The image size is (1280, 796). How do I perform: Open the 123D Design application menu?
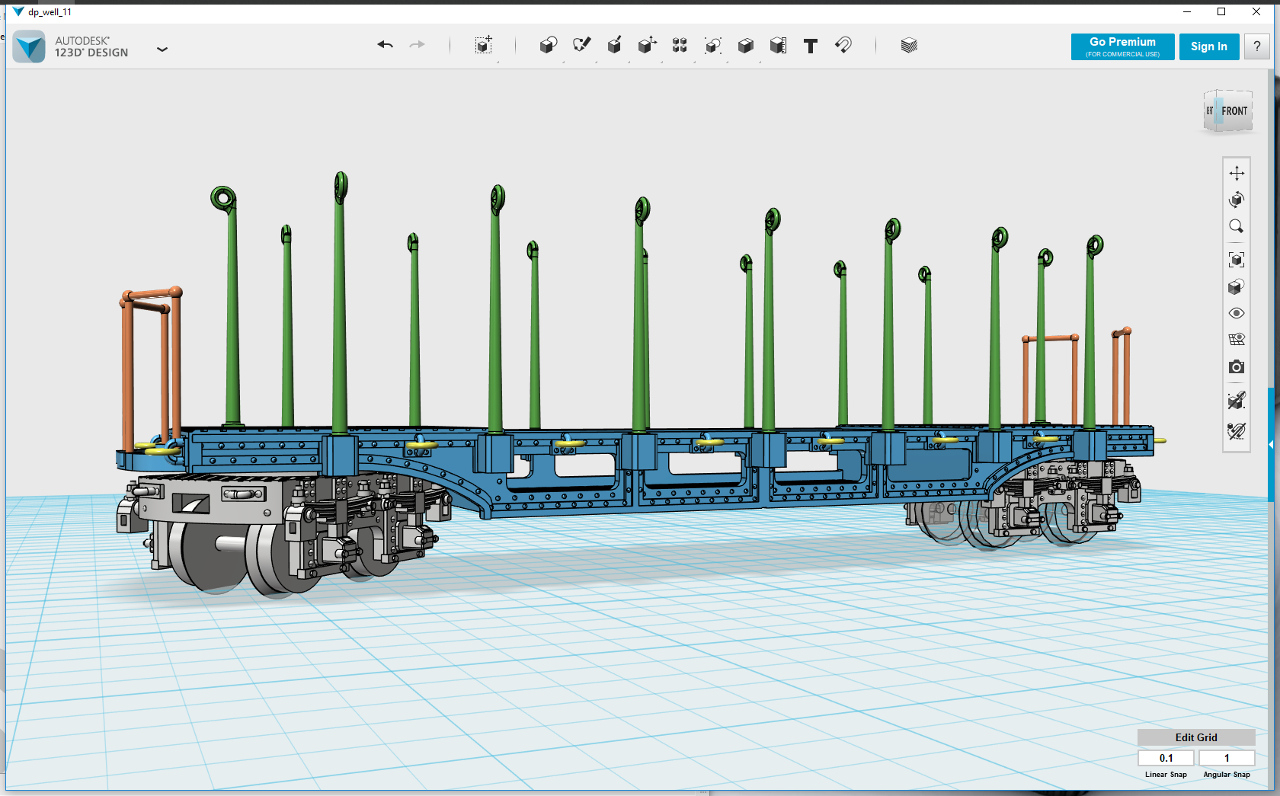(x=163, y=48)
